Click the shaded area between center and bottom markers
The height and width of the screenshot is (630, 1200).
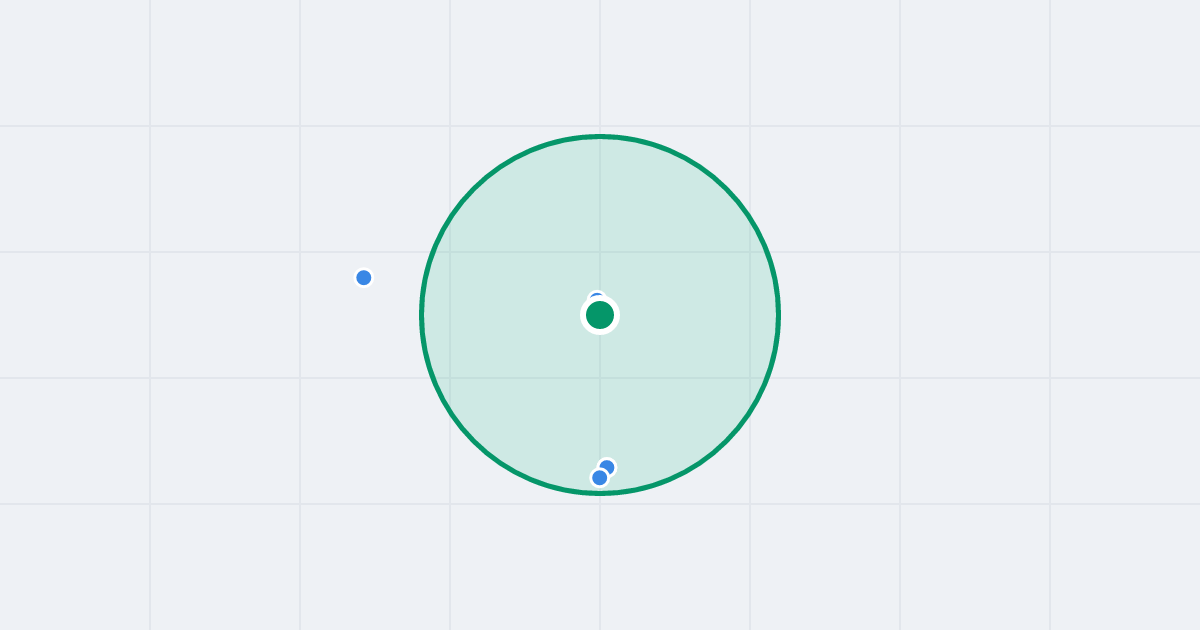click(600, 395)
